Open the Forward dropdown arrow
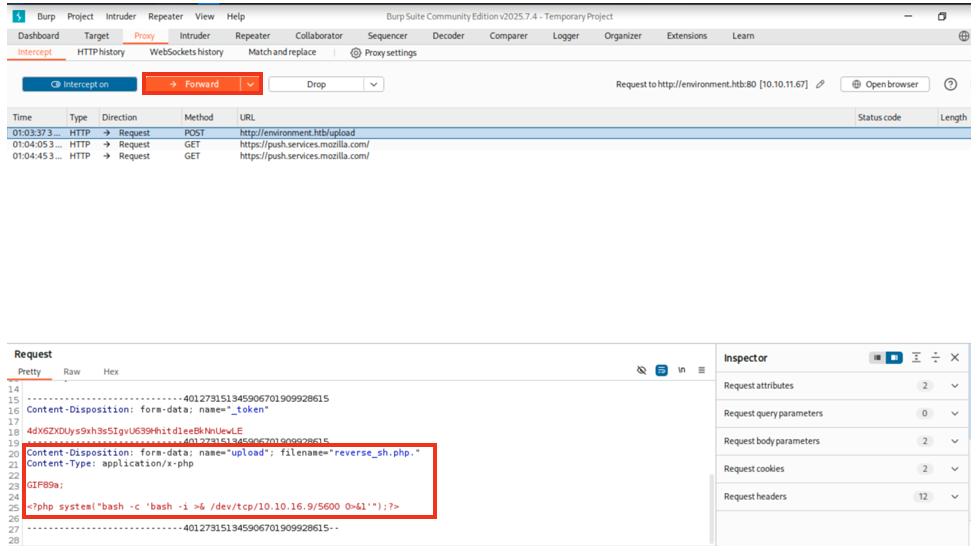This screenshot has height=553, width=977. 250,84
